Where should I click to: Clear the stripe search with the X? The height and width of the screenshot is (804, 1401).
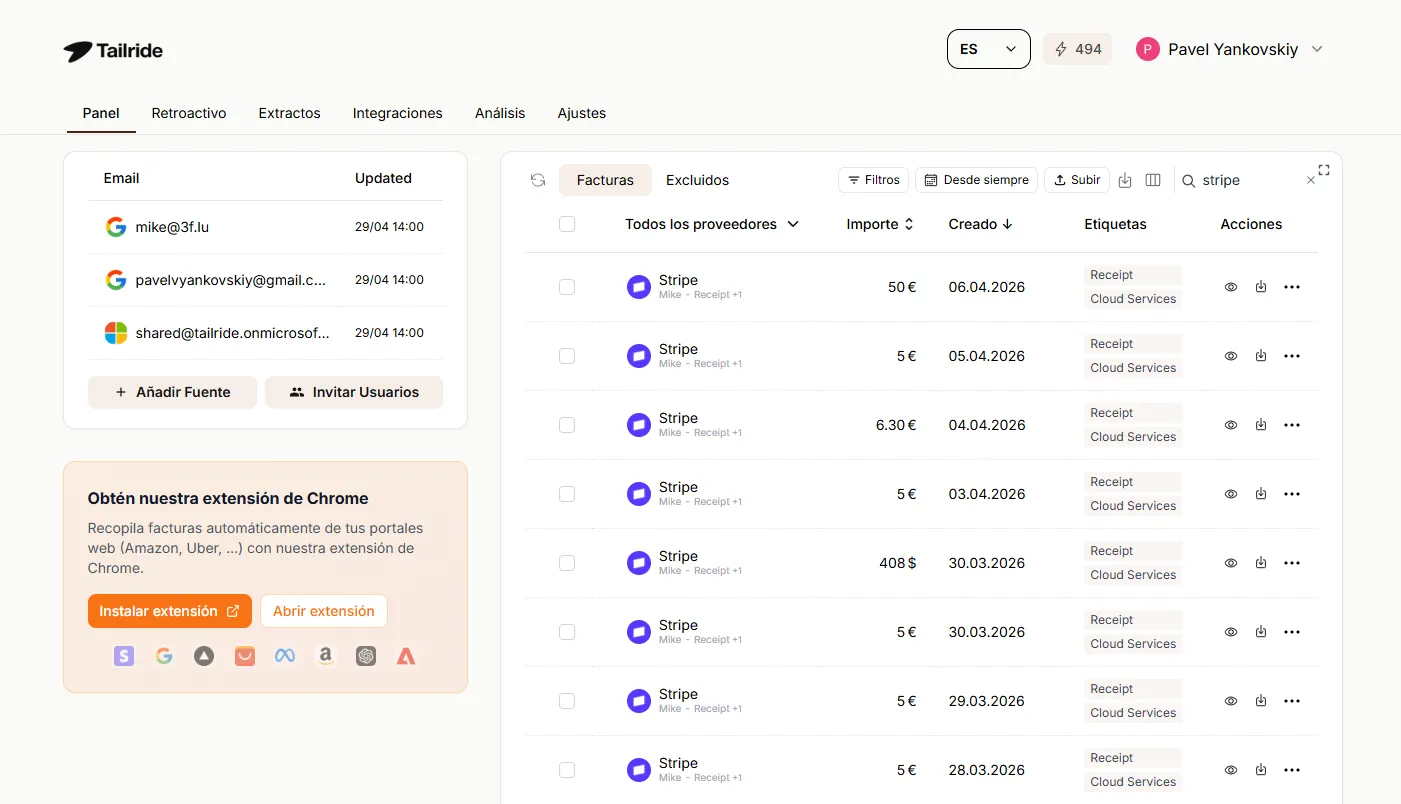click(1310, 180)
